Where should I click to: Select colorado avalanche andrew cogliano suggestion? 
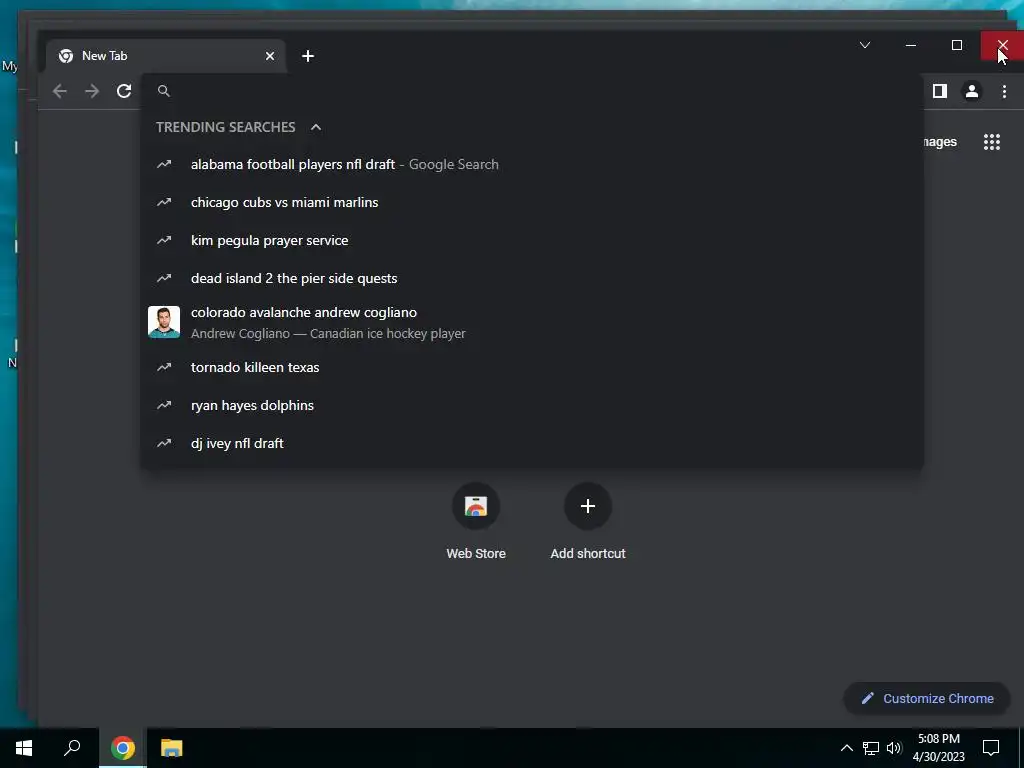pyautogui.click(x=532, y=323)
